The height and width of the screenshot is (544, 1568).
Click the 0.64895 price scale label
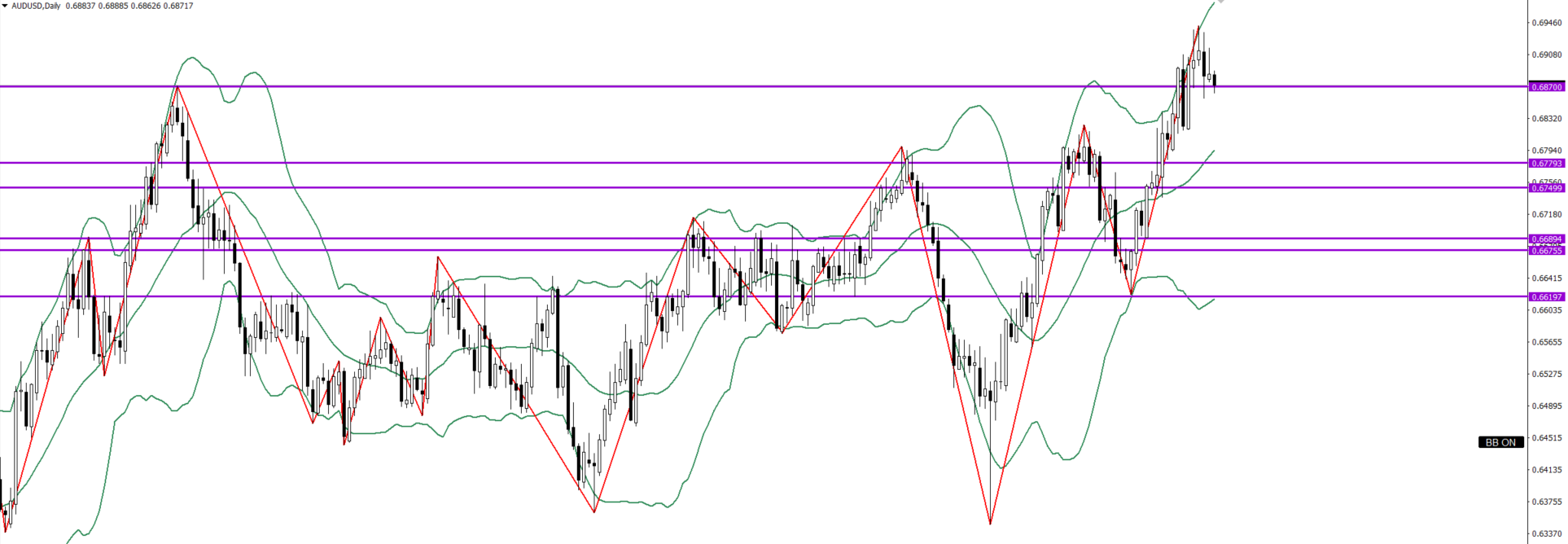click(x=1546, y=406)
